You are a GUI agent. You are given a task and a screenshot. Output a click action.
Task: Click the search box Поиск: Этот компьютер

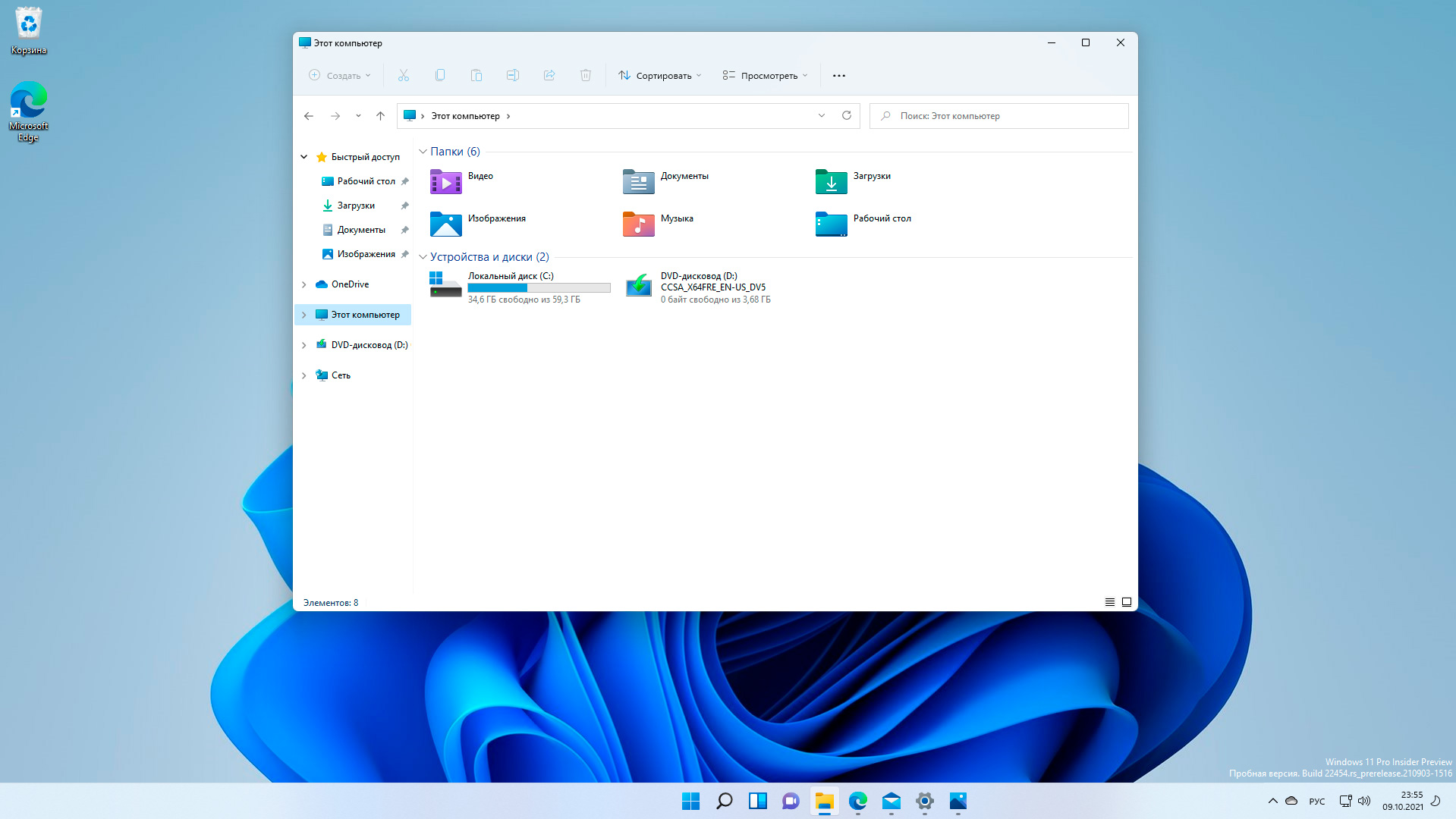pos(998,116)
